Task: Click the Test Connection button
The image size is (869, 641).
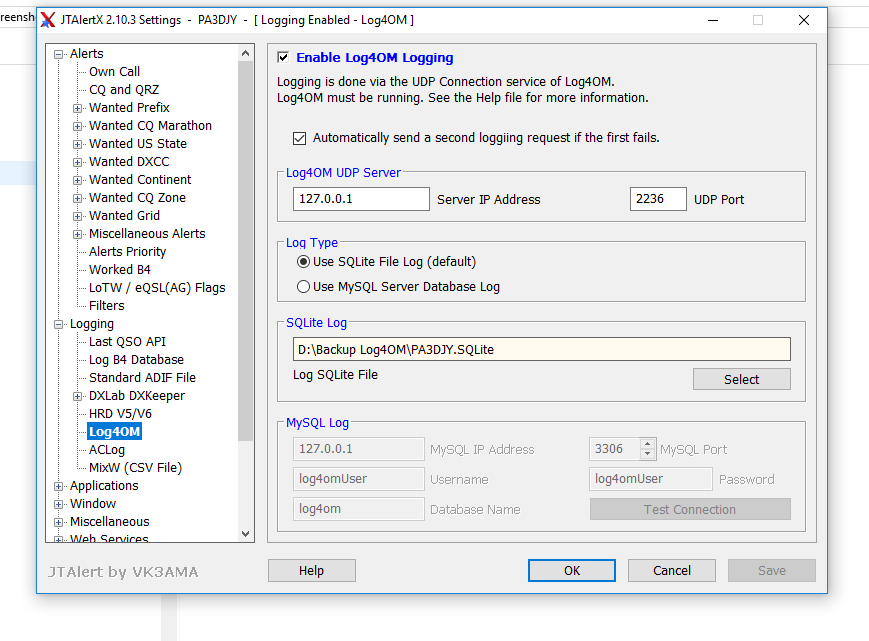Action: [690, 510]
